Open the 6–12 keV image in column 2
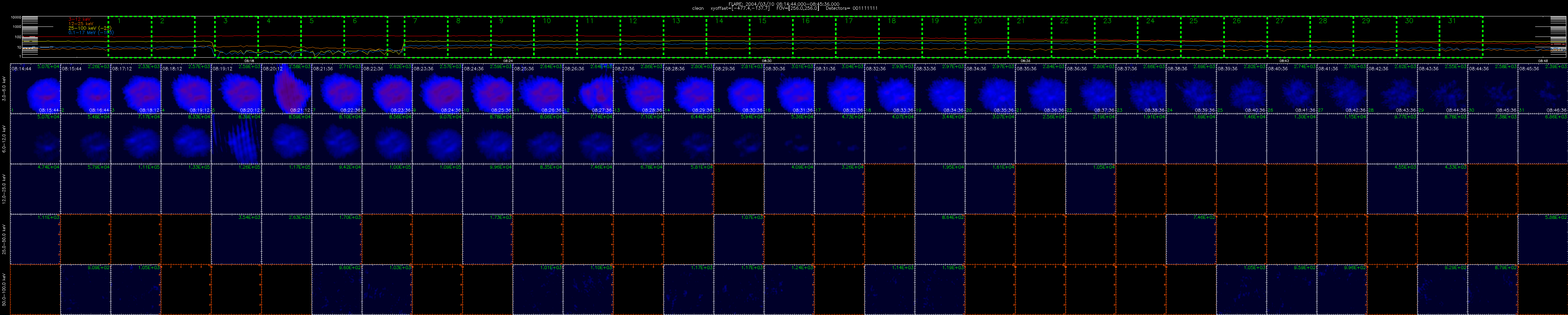This screenshot has width=1568, height=315. (x=86, y=139)
